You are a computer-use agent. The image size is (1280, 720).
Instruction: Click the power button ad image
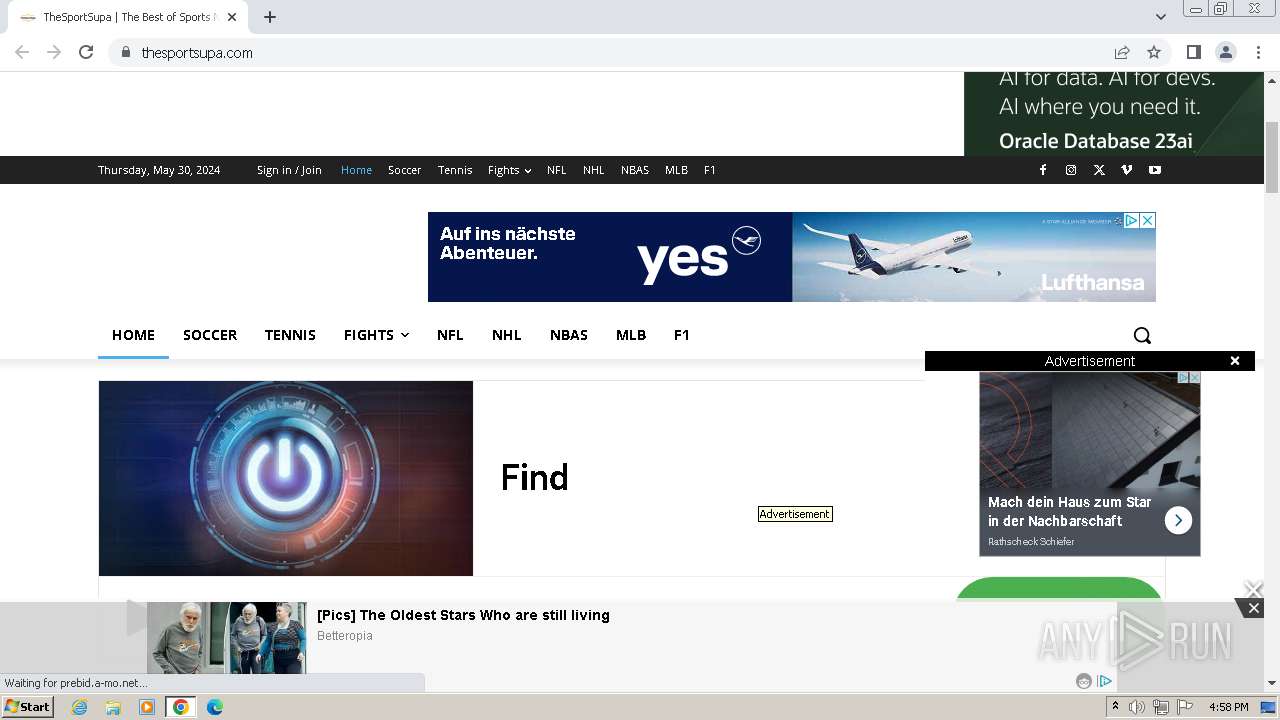(x=286, y=478)
